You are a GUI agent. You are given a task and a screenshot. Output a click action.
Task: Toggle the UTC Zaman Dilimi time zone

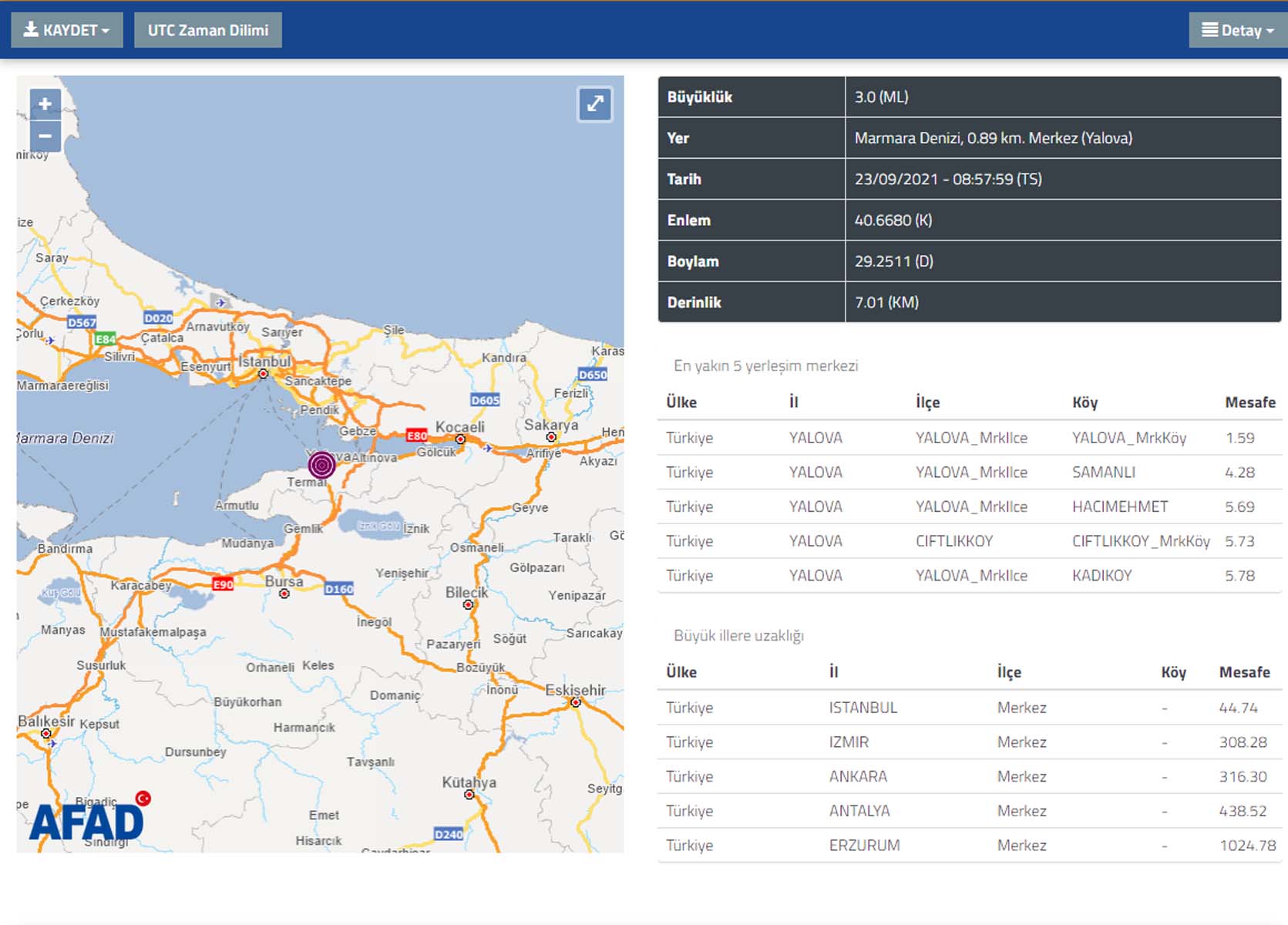click(207, 30)
